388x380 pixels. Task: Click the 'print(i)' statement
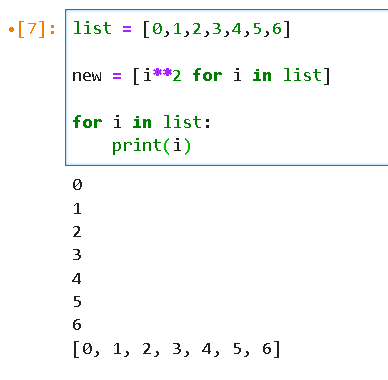(x=151, y=146)
